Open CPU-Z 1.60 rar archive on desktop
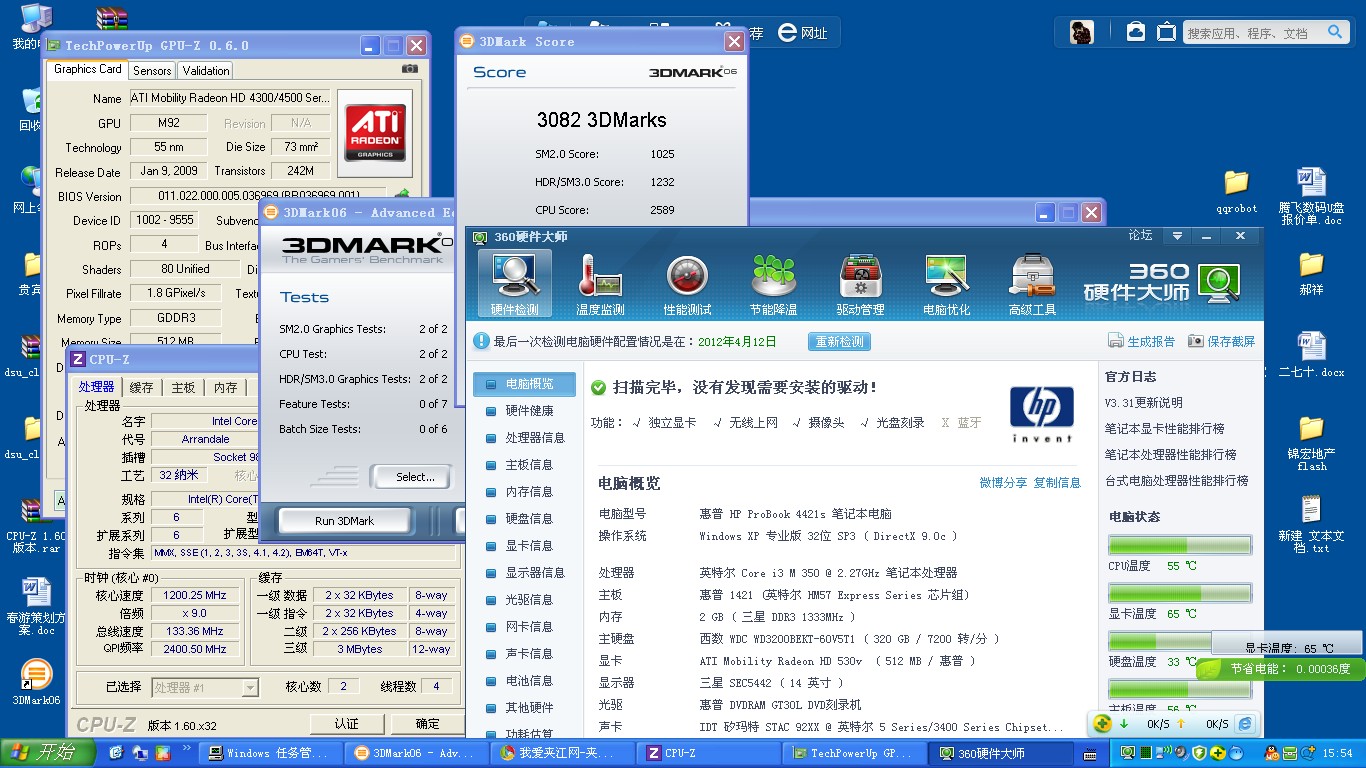The image size is (1366, 768). (36, 526)
